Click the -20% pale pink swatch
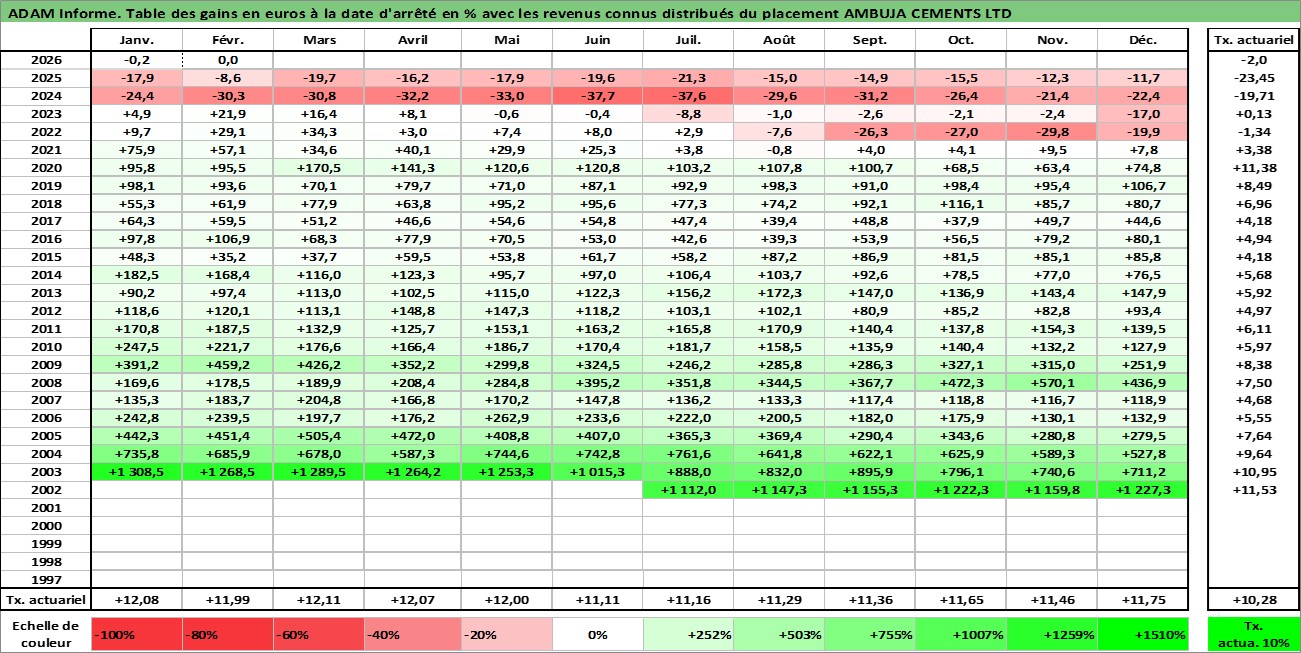Screen dimensions: 1301x653 [x=507, y=634]
